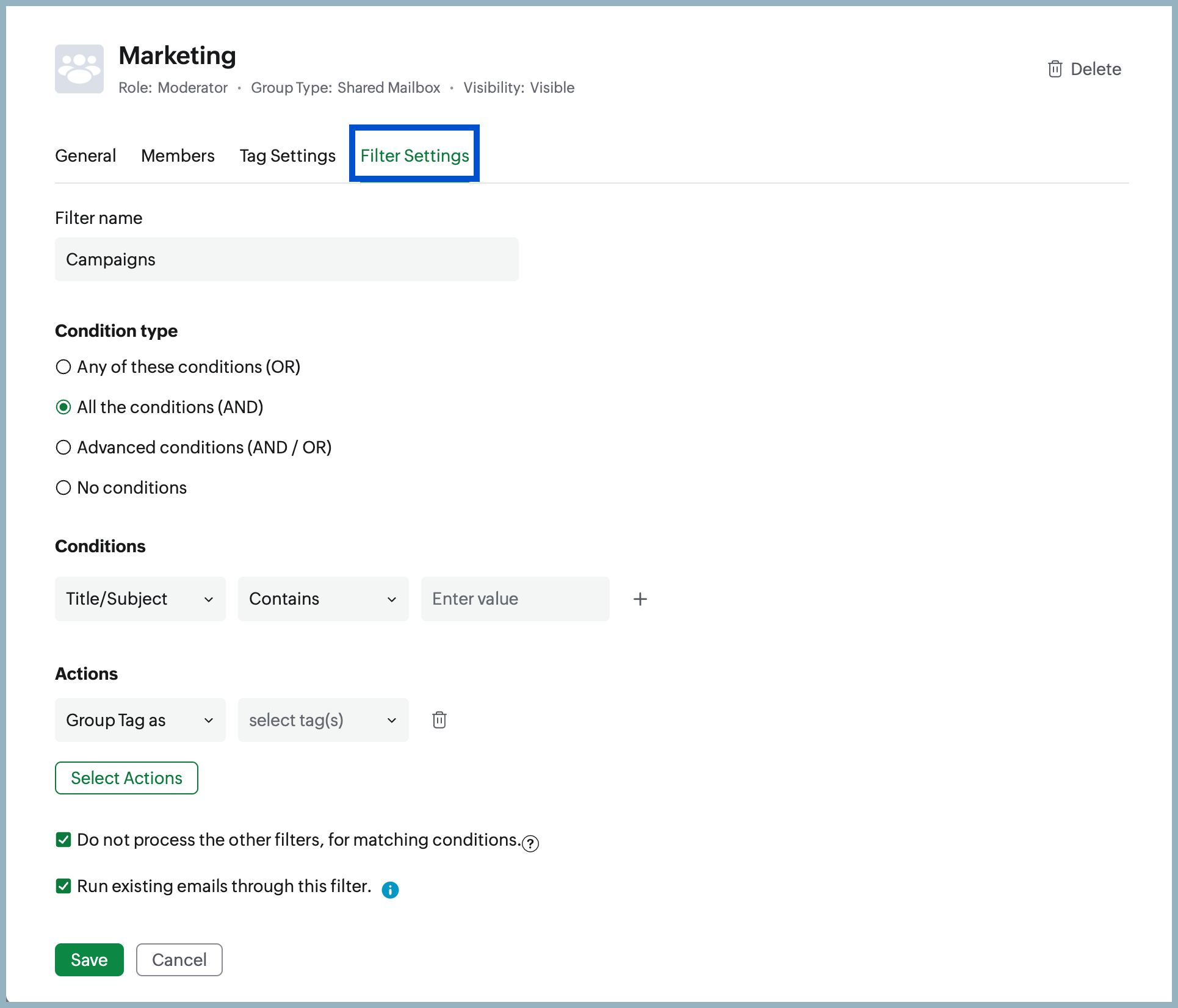This screenshot has width=1178, height=1008.
Task: Uncheck Do not process the other filters
Action: coord(63,840)
